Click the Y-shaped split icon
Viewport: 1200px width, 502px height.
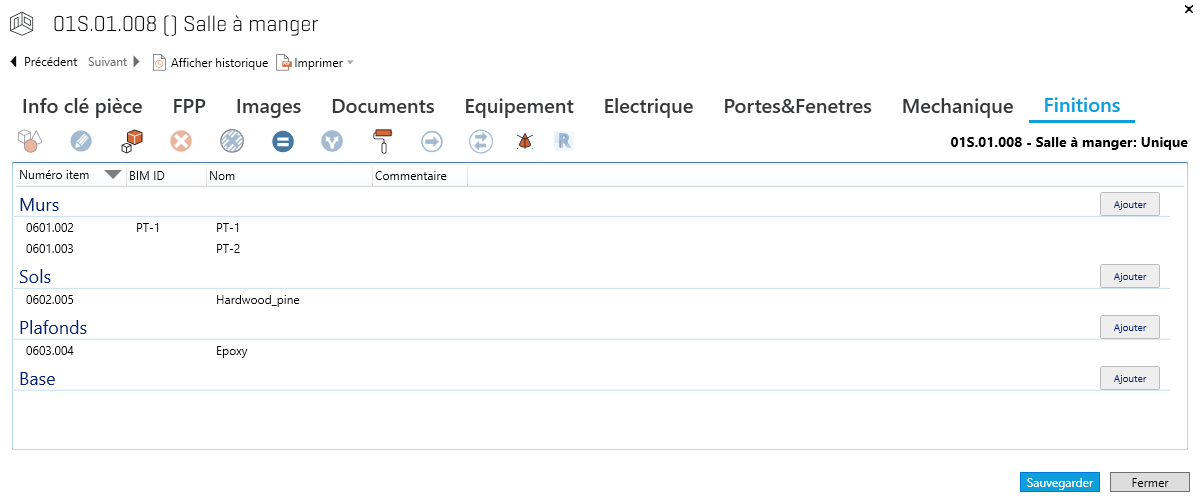pyautogui.click(x=332, y=141)
